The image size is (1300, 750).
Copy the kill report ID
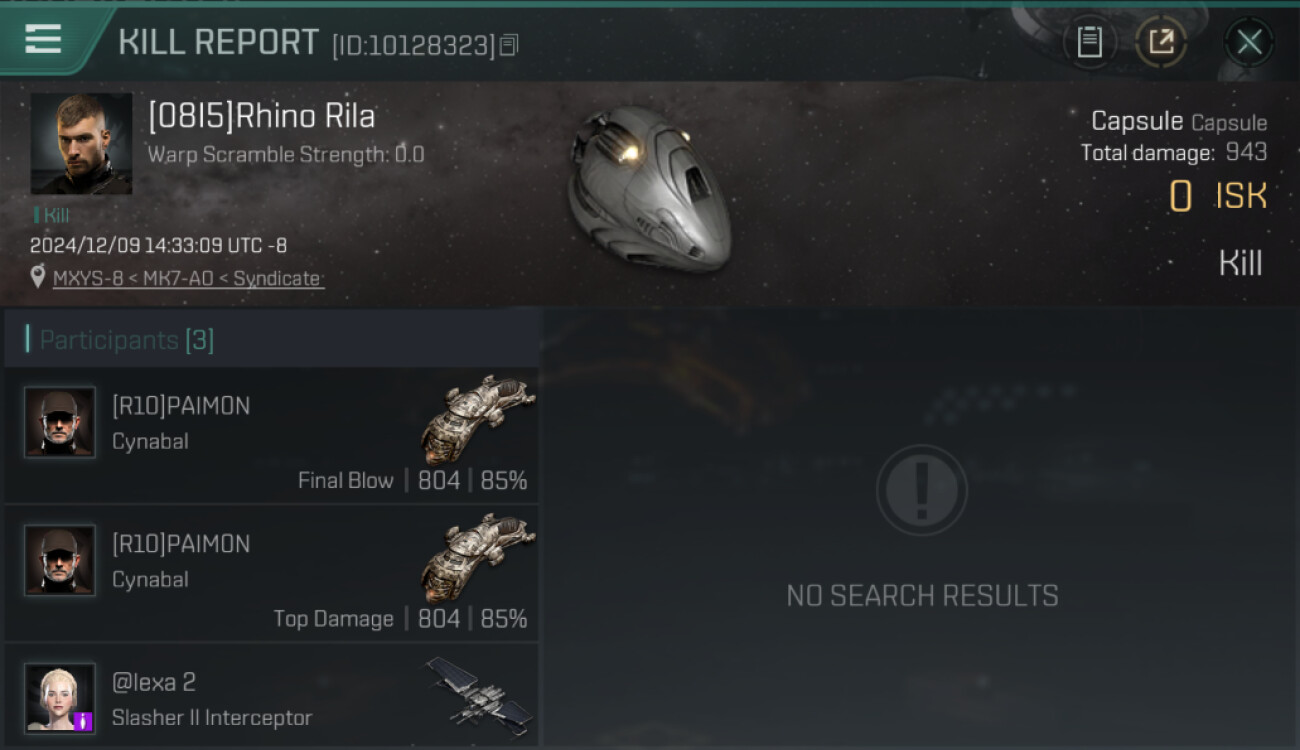(x=509, y=45)
